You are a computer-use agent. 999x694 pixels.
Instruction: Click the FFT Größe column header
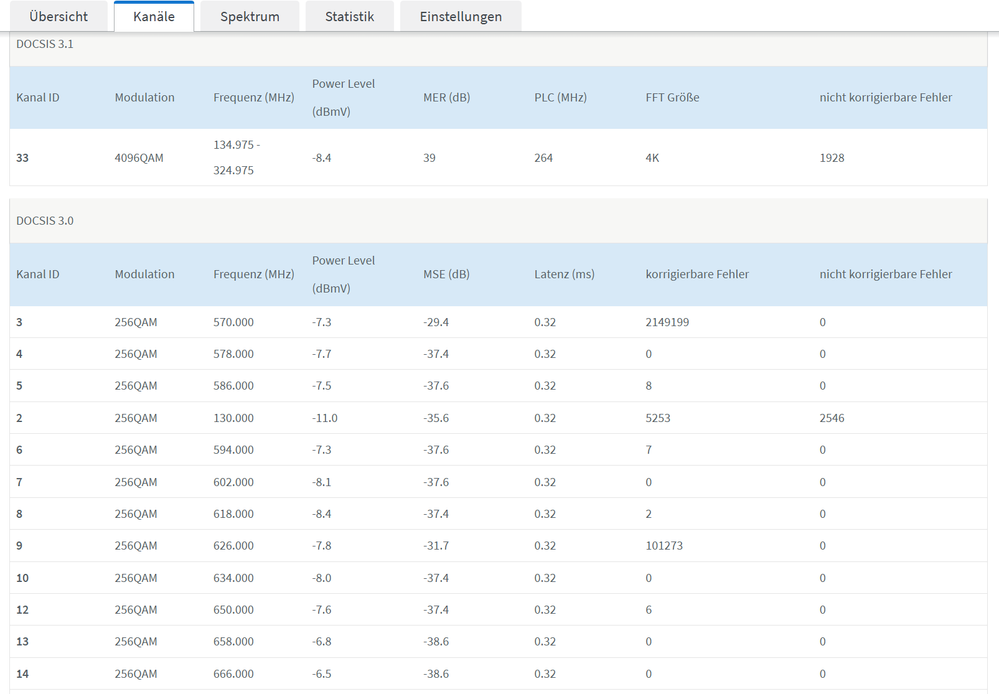(672, 98)
